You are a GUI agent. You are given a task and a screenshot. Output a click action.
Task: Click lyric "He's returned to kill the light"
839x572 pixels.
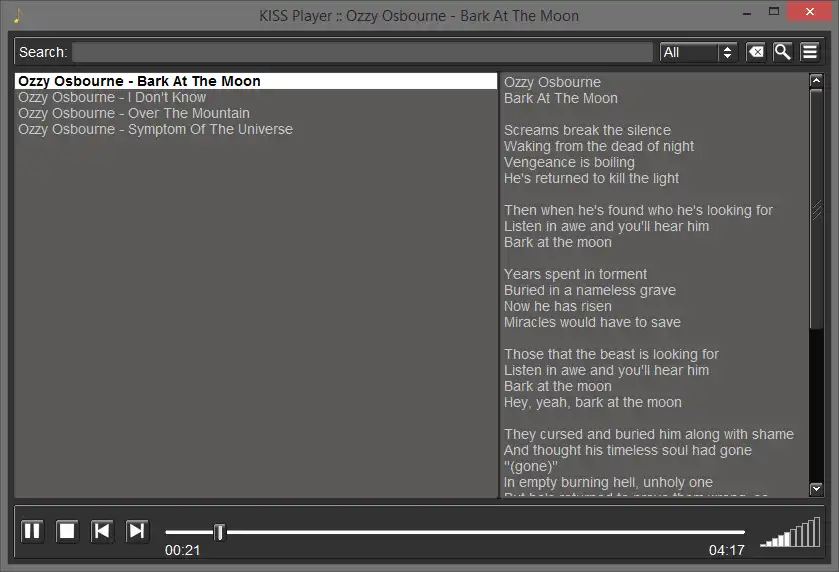point(591,179)
